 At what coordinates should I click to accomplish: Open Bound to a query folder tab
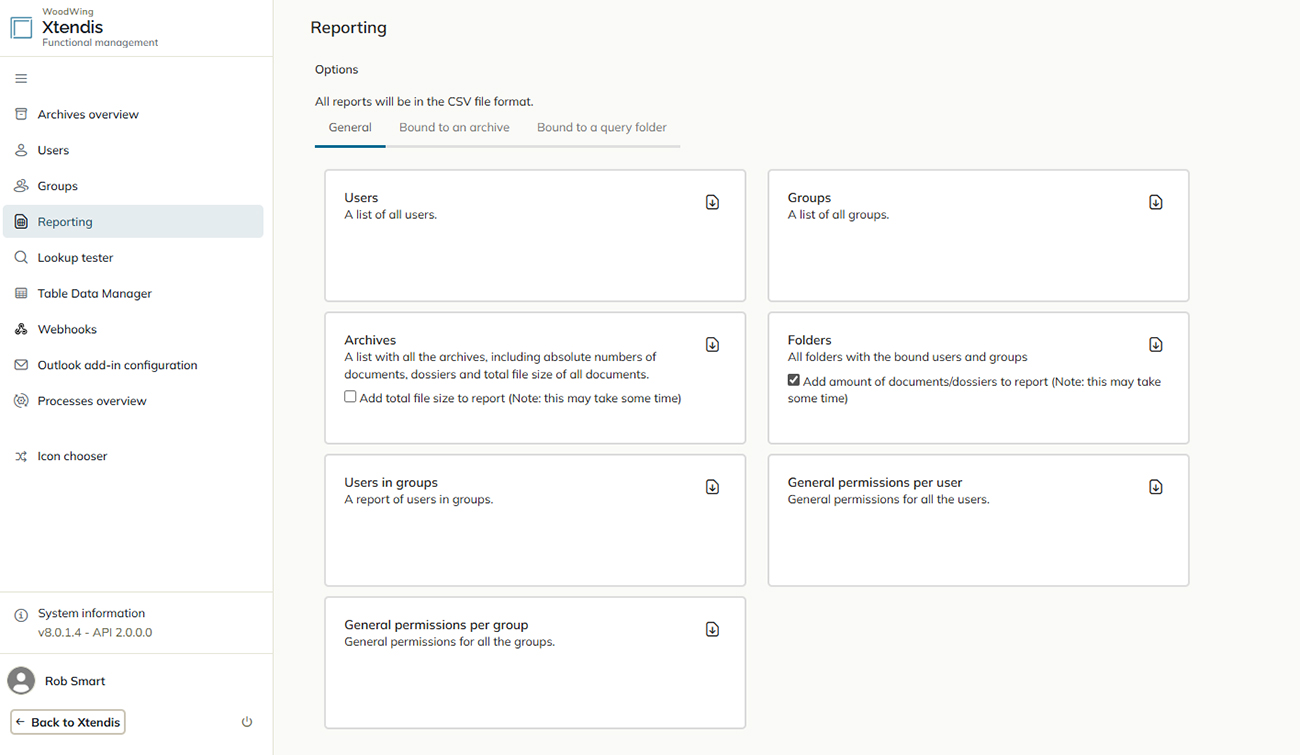[x=602, y=128]
